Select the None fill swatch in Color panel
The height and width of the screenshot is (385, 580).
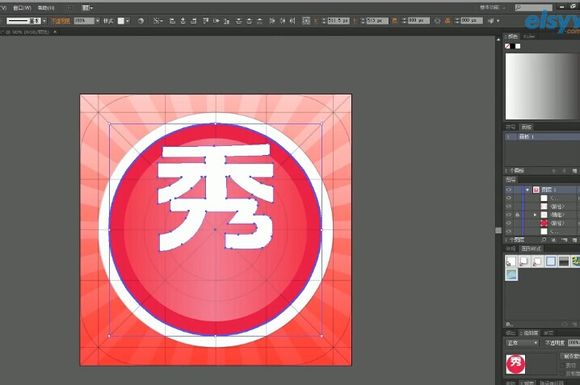[508, 46]
